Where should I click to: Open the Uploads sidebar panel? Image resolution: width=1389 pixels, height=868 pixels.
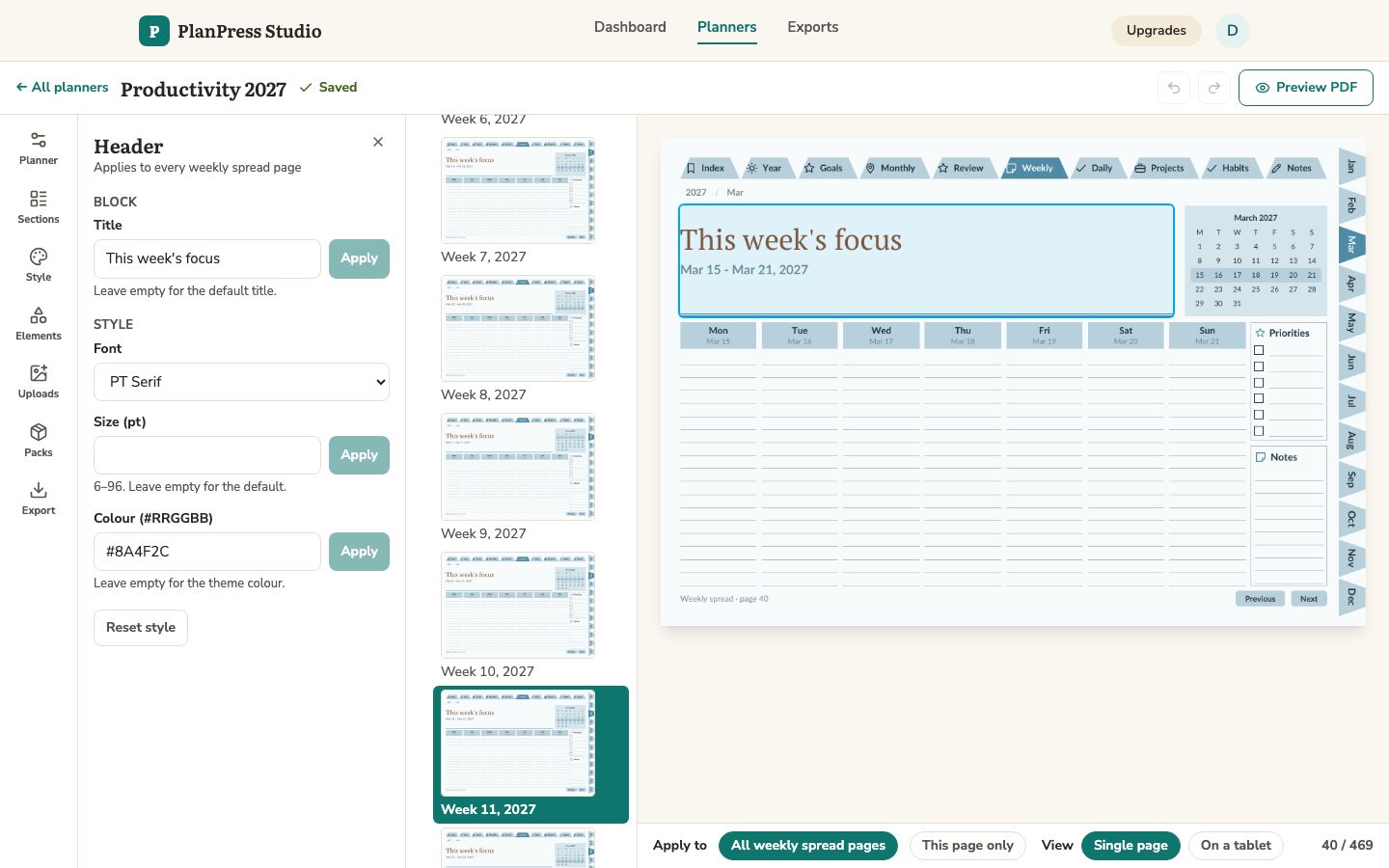click(x=39, y=382)
